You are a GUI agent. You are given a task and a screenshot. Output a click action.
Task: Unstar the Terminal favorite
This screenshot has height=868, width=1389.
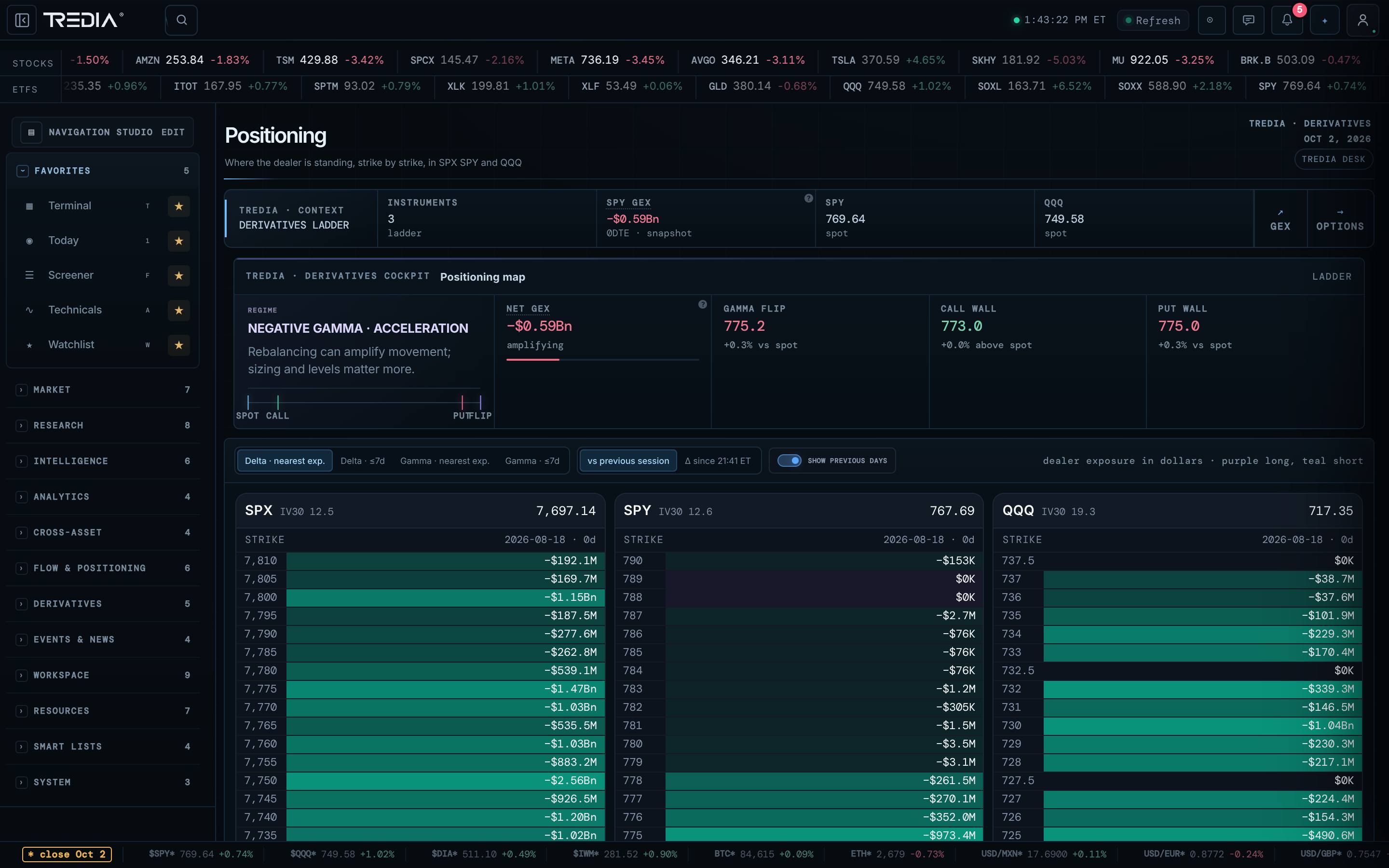click(178, 206)
